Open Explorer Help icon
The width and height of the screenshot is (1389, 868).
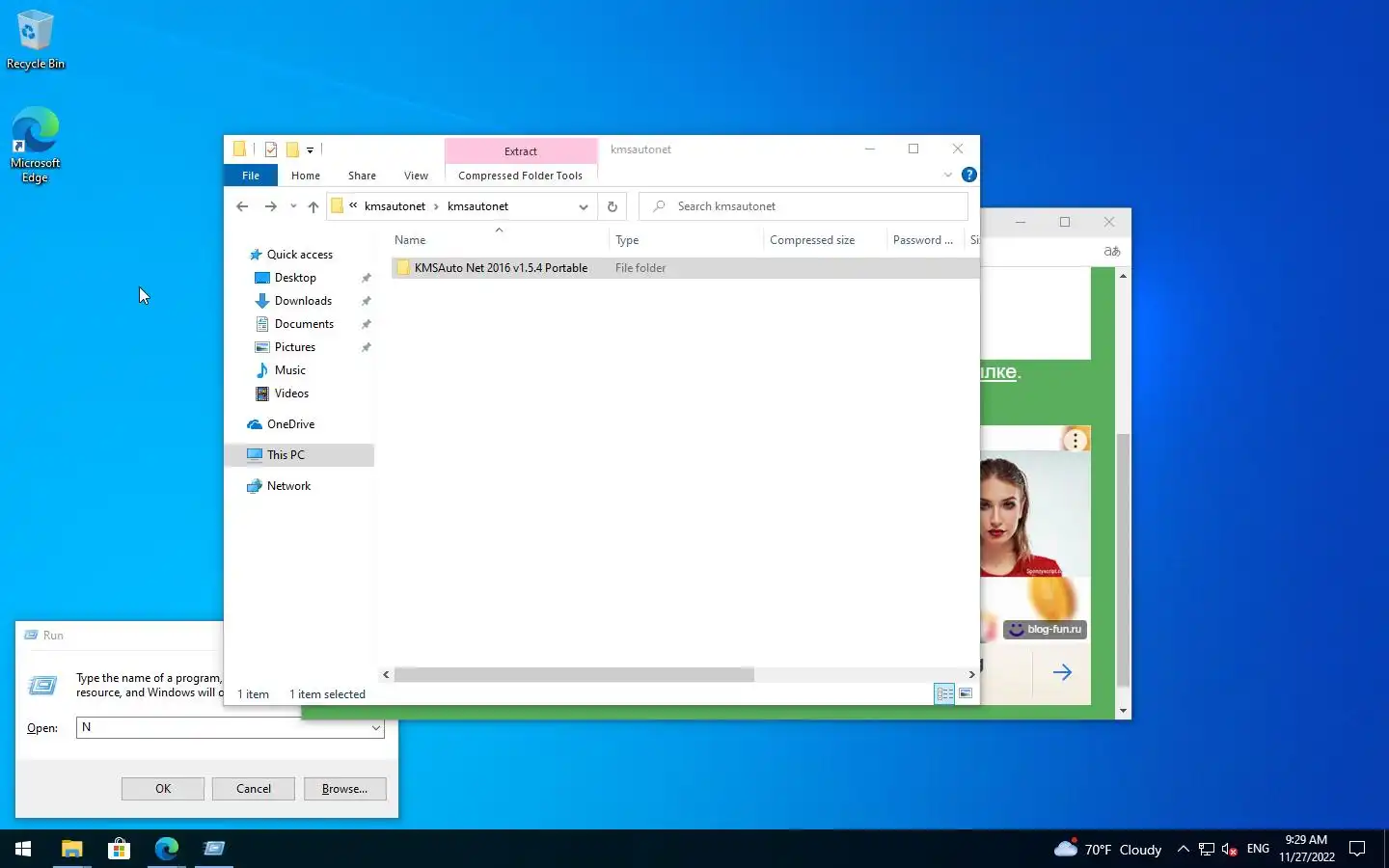tap(969, 175)
